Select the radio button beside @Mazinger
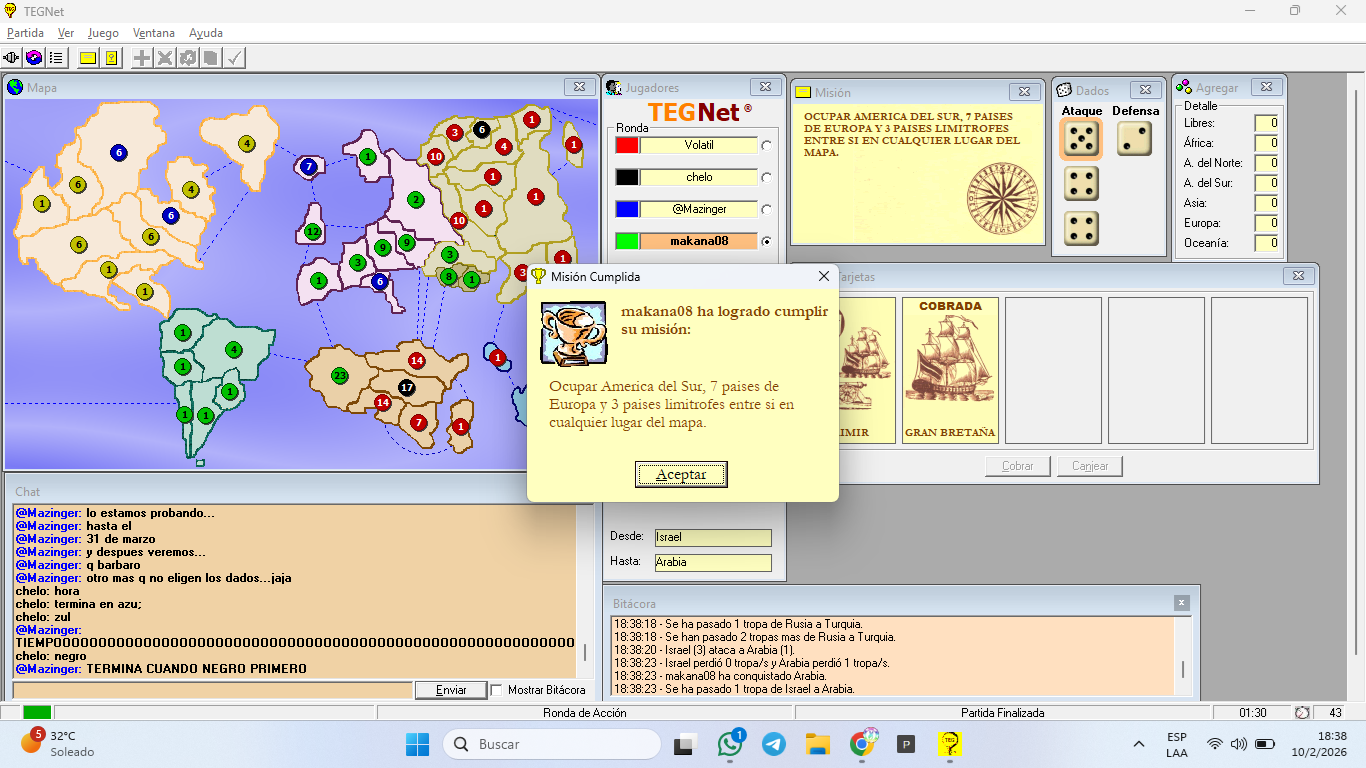 [767, 209]
